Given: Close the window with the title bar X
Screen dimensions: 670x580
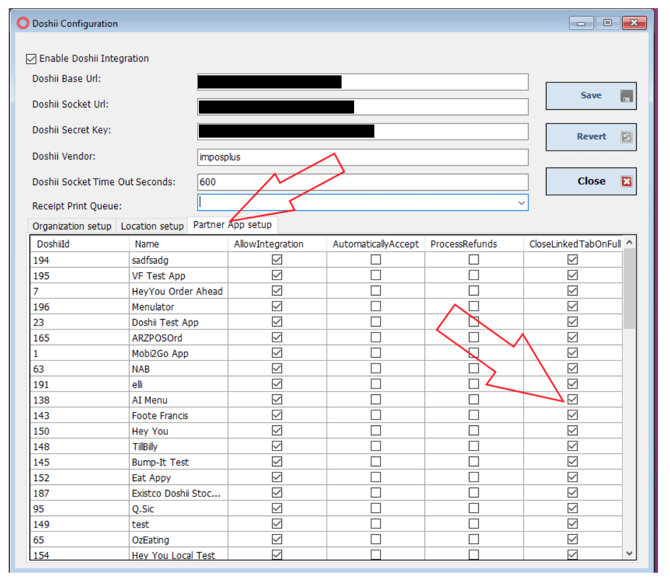Looking at the screenshot, I should pyautogui.click(x=634, y=23).
